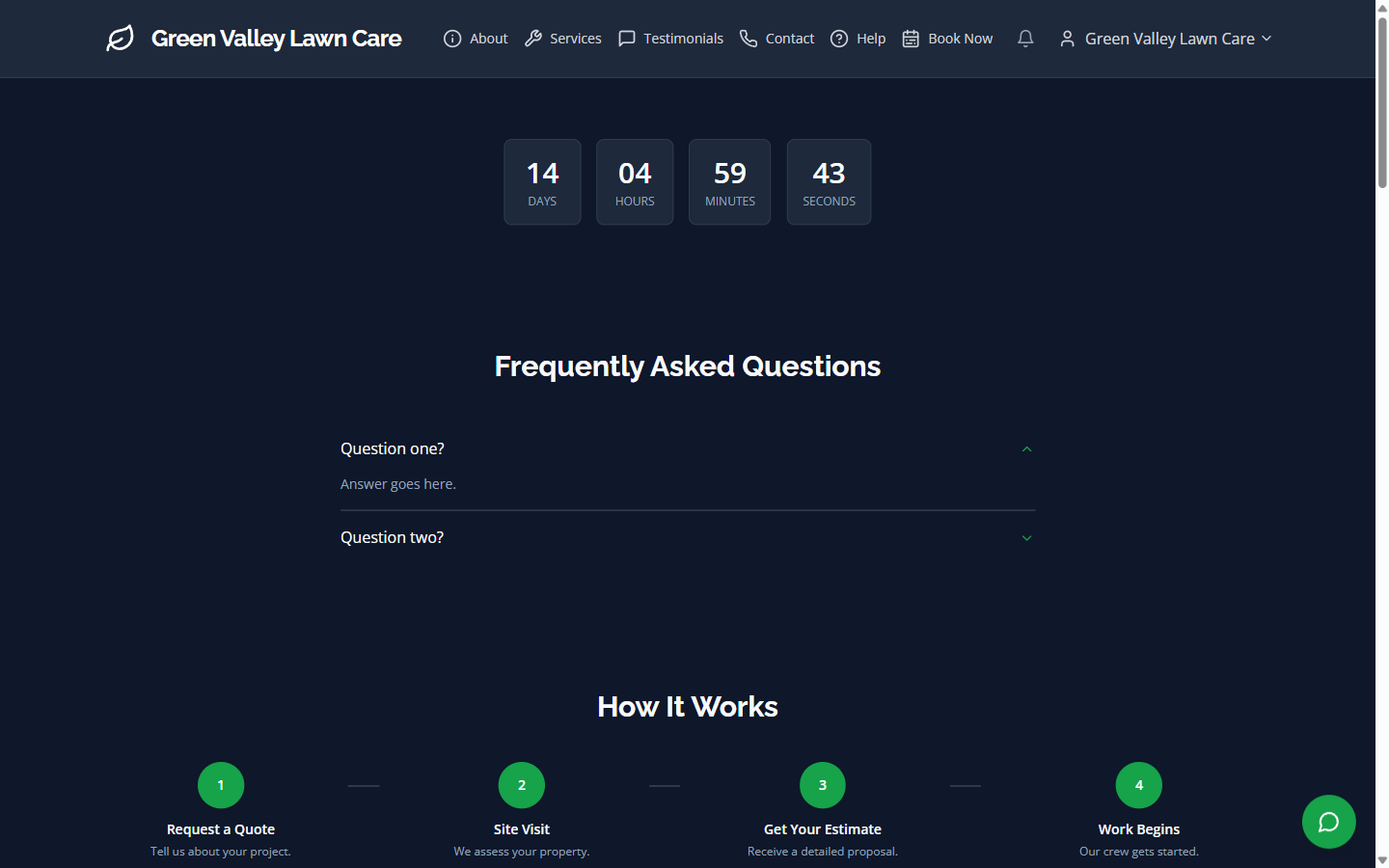Click the wrench icon next to Services
This screenshot has width=1389, height=868.
(533, 38)
